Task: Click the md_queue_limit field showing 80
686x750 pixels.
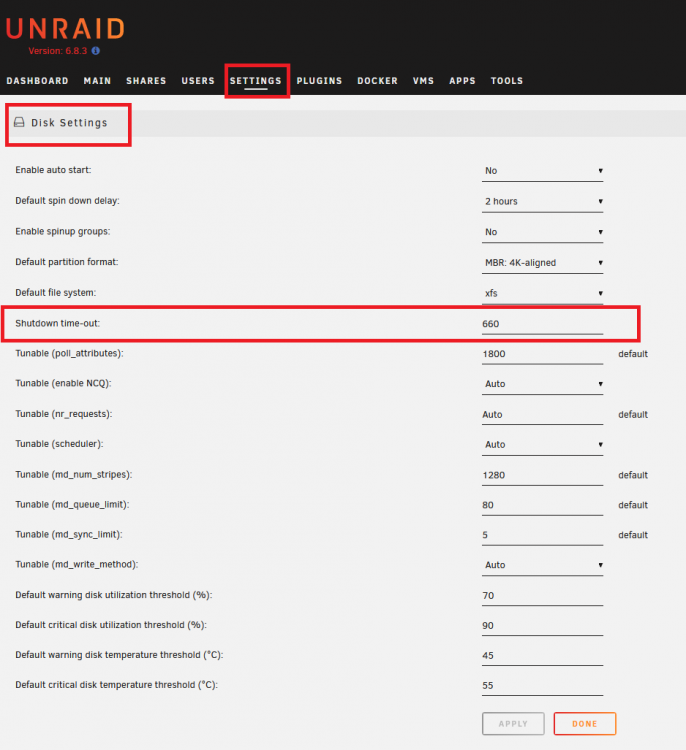Action: (542, 505)
